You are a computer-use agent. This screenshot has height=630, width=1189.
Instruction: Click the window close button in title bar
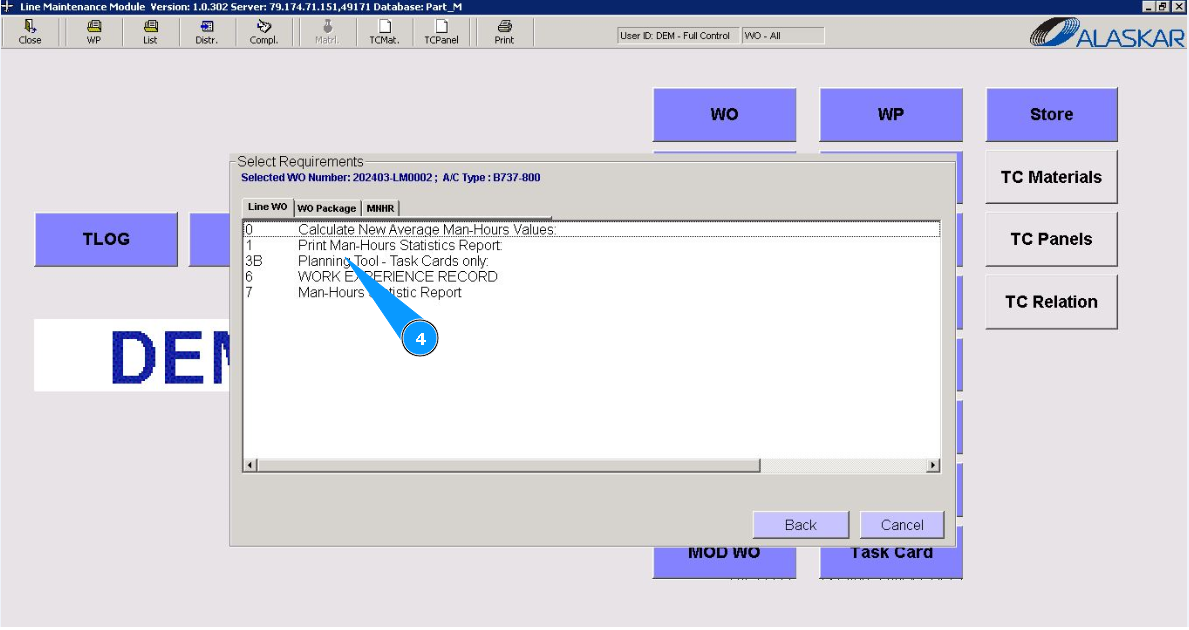coord(1179,7)
